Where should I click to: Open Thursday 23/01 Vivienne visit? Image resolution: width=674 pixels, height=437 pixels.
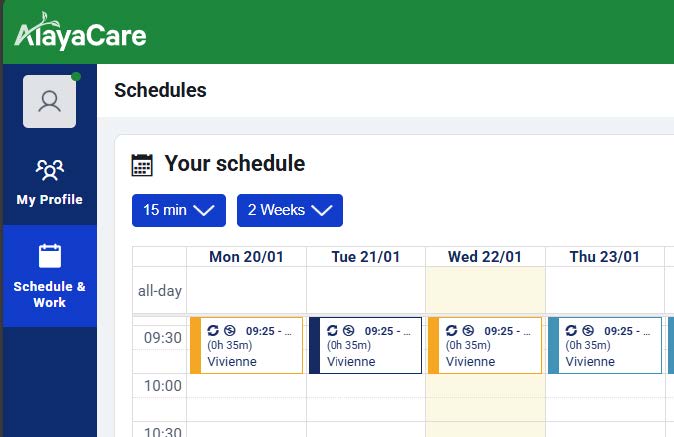[x=605, y=345]
